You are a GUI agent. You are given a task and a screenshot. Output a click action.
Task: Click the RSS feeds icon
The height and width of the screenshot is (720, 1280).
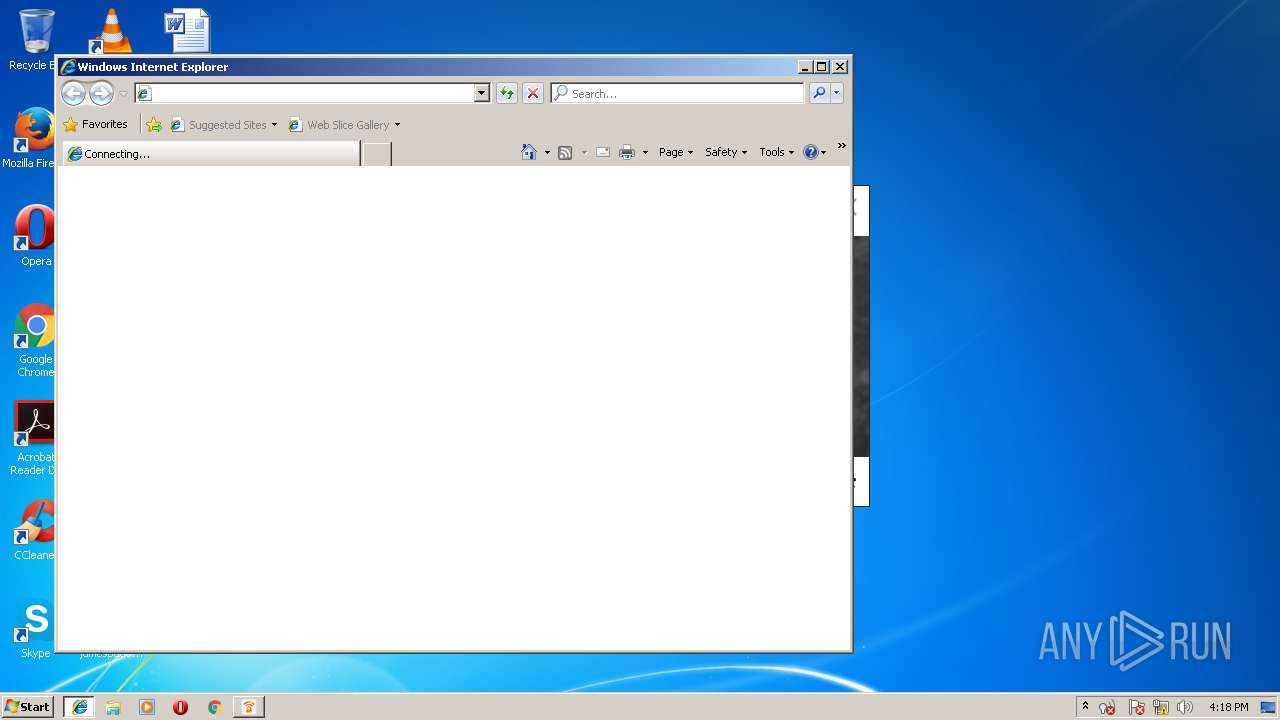click(565, 152)
